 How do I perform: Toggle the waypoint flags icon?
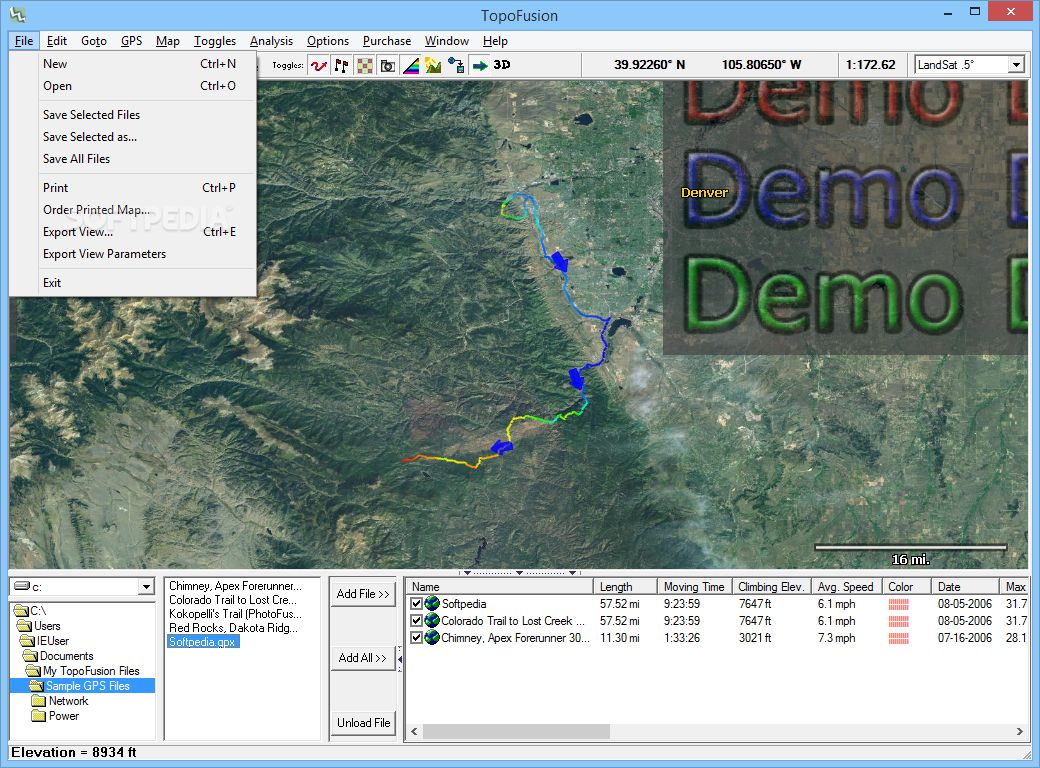342,65
